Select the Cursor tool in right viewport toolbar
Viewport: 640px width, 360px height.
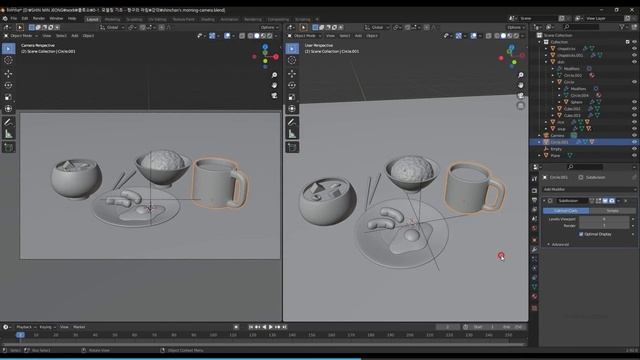point(292,60)
